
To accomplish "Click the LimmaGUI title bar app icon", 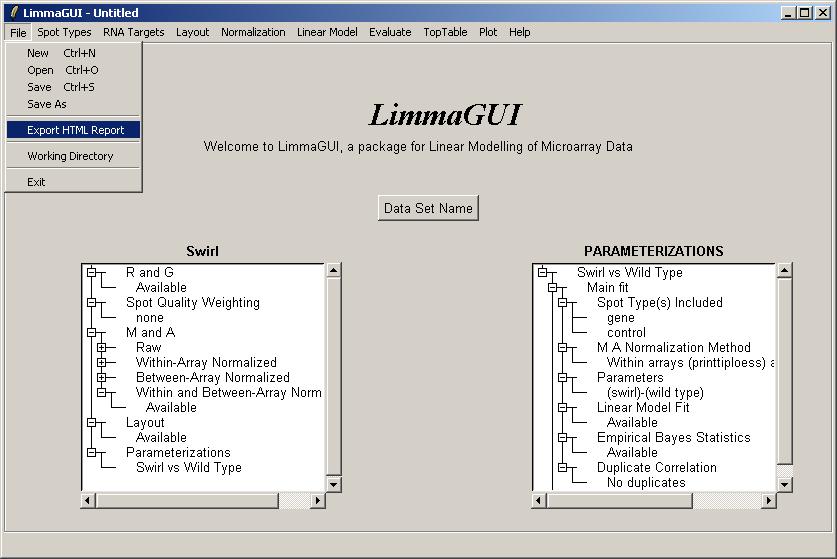I will (x=13, y=12).
